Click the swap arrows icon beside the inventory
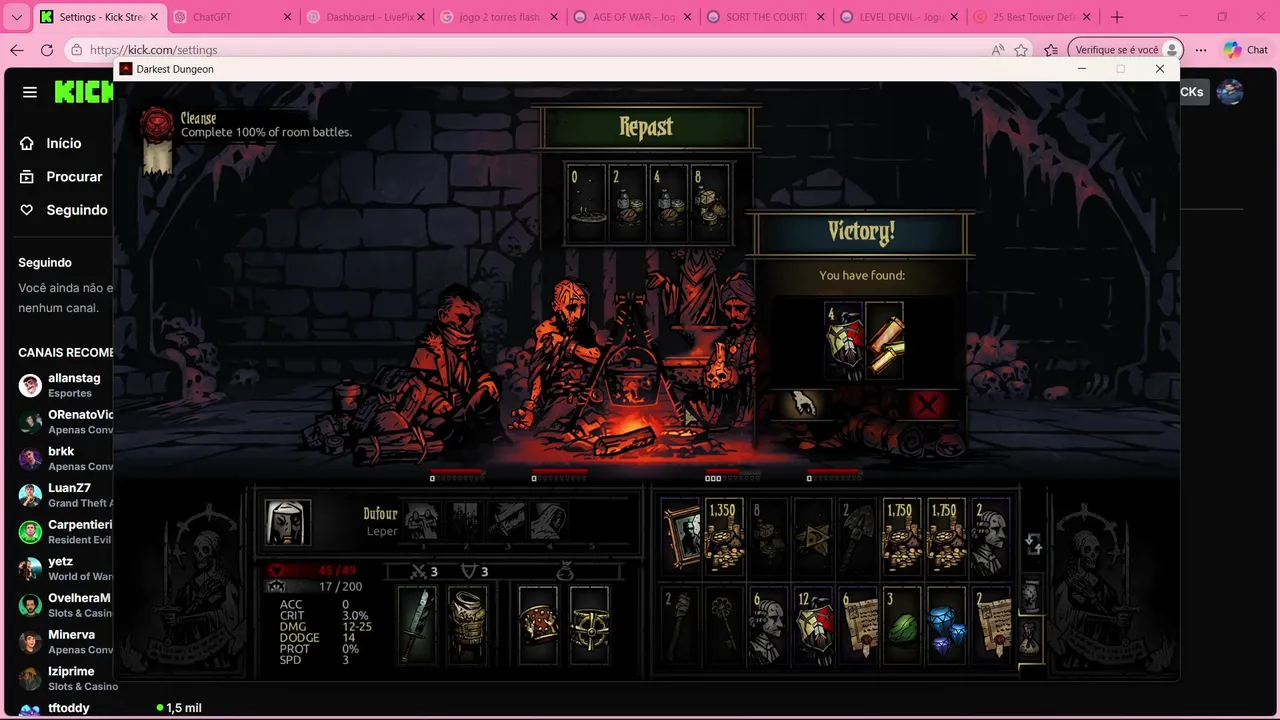Screen dimensions: 1280x720 click(1033, 543)
